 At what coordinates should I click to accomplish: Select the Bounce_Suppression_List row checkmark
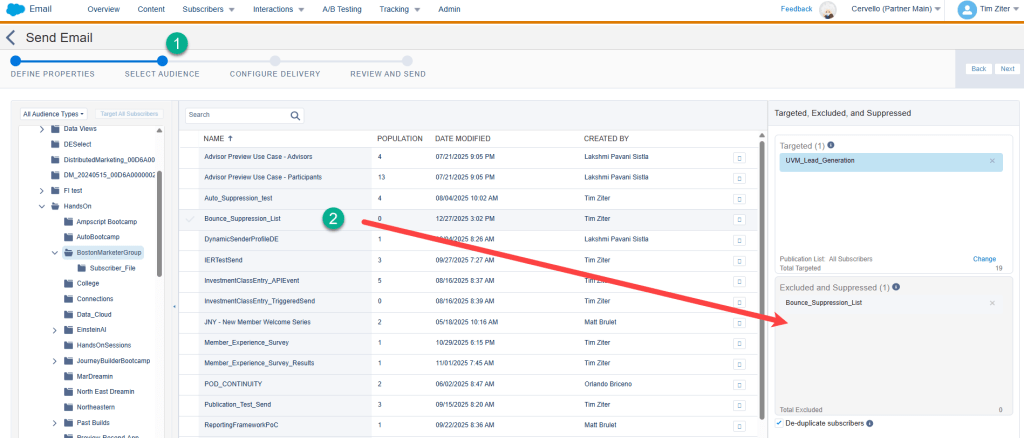point(190,218)
